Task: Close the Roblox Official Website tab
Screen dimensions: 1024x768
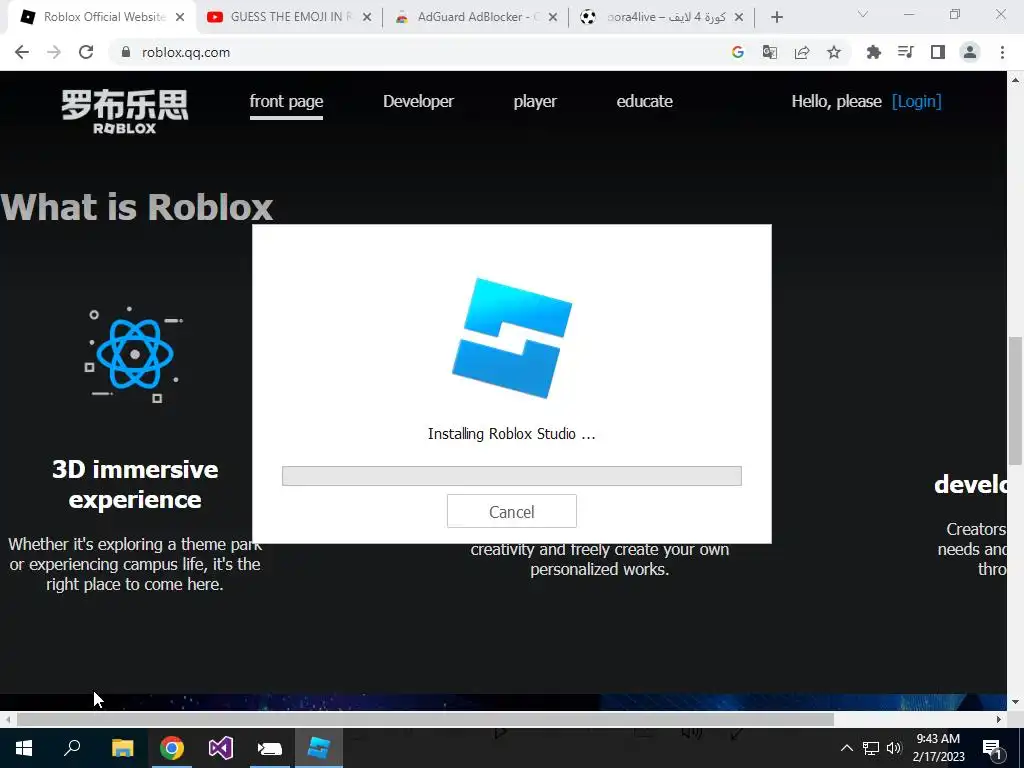Action: click(x=181, y=17)
